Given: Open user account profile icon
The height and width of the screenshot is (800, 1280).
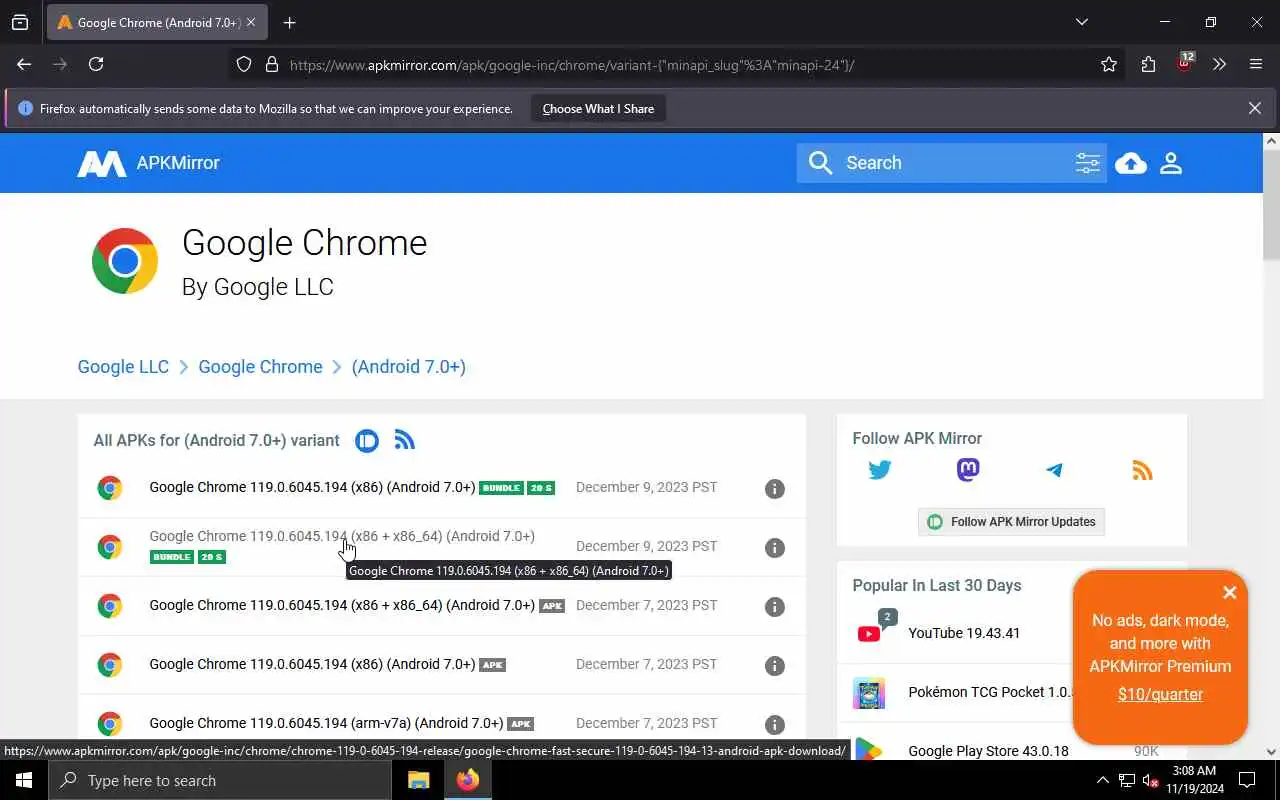Looking at the screenshot, I should point(1171,163).
